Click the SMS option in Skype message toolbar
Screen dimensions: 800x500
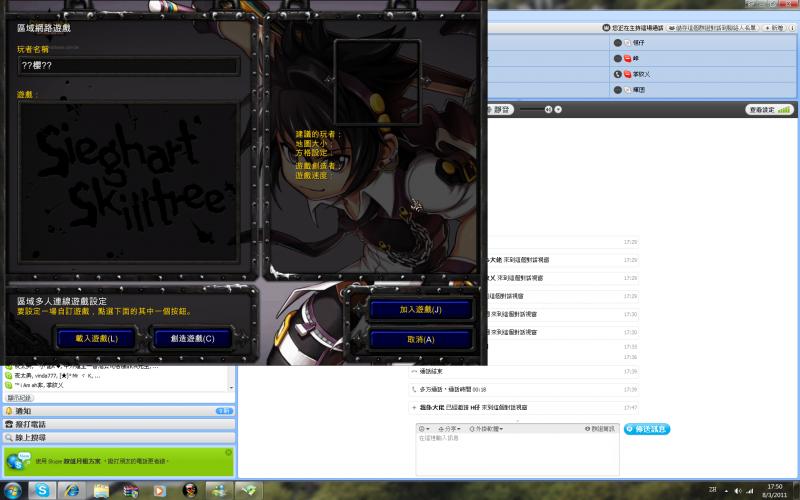coord(600,429)
